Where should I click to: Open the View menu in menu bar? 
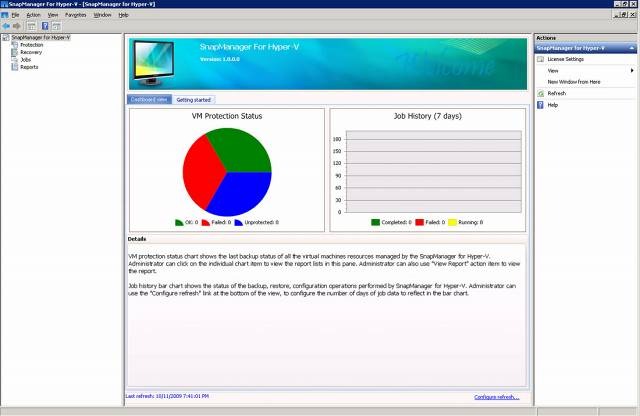pyautogui.click(x=53, y=15)
